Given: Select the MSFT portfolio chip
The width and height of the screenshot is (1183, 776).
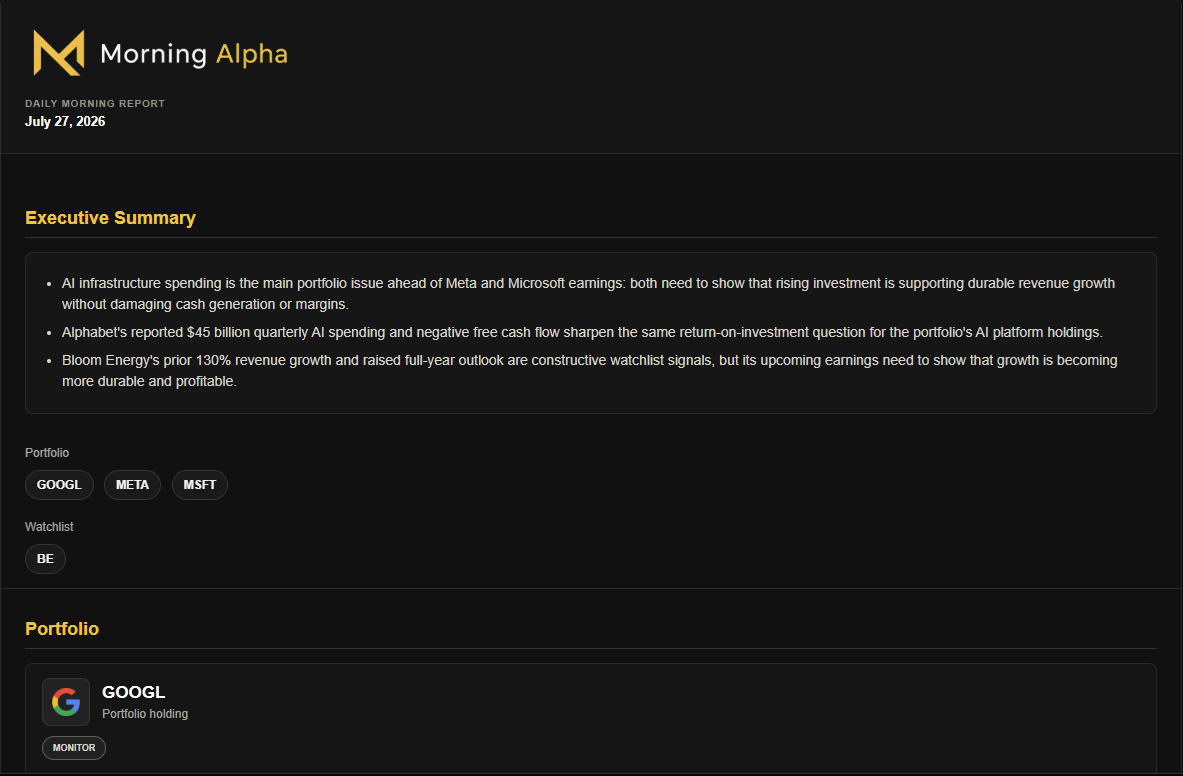Looking at the screenshot, I should tap(199, 485).
